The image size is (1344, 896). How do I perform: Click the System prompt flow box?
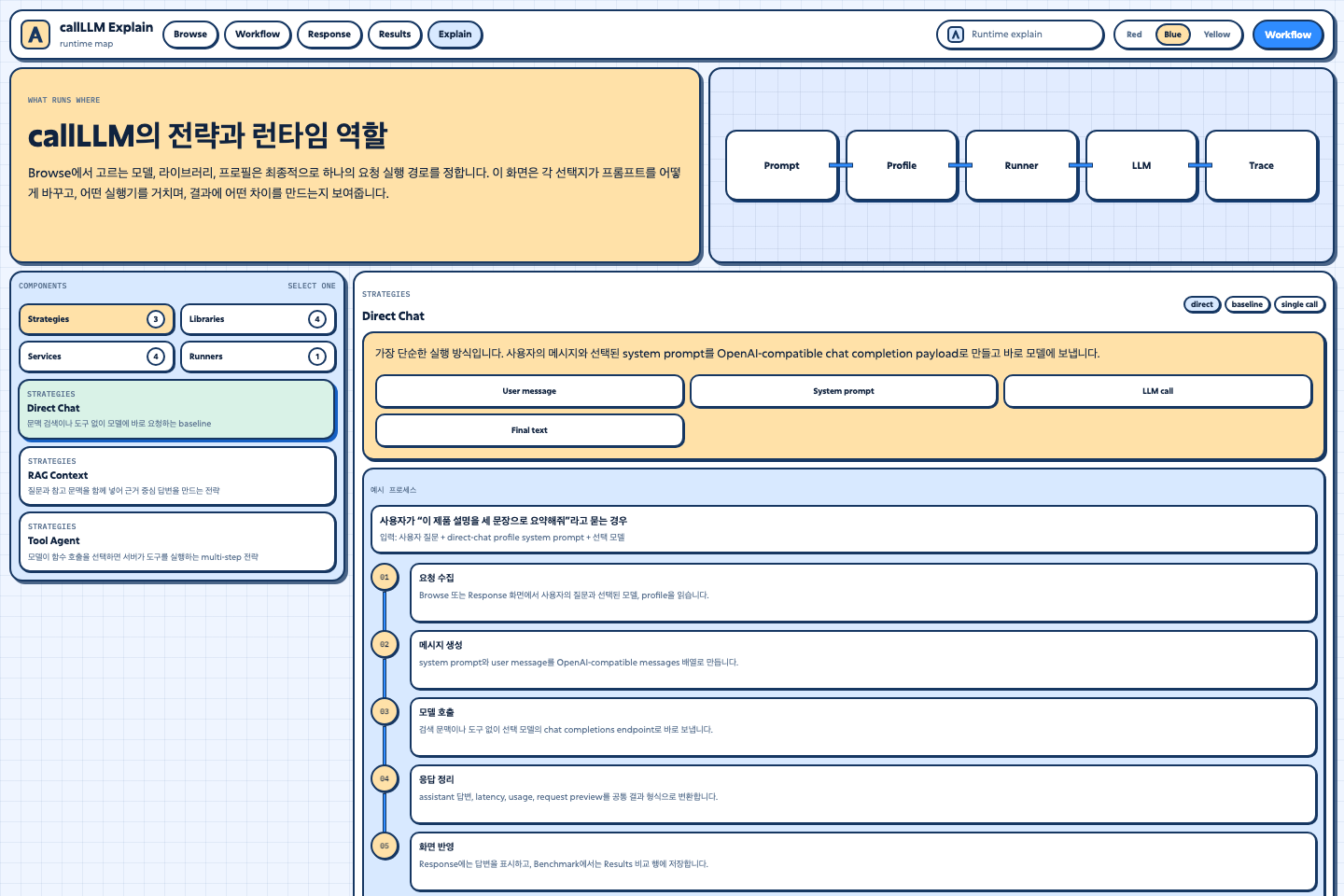(844, 391)
